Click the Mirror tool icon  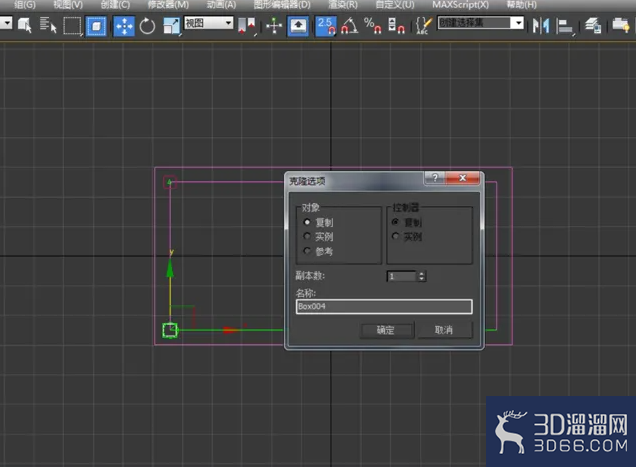(541, 26)
